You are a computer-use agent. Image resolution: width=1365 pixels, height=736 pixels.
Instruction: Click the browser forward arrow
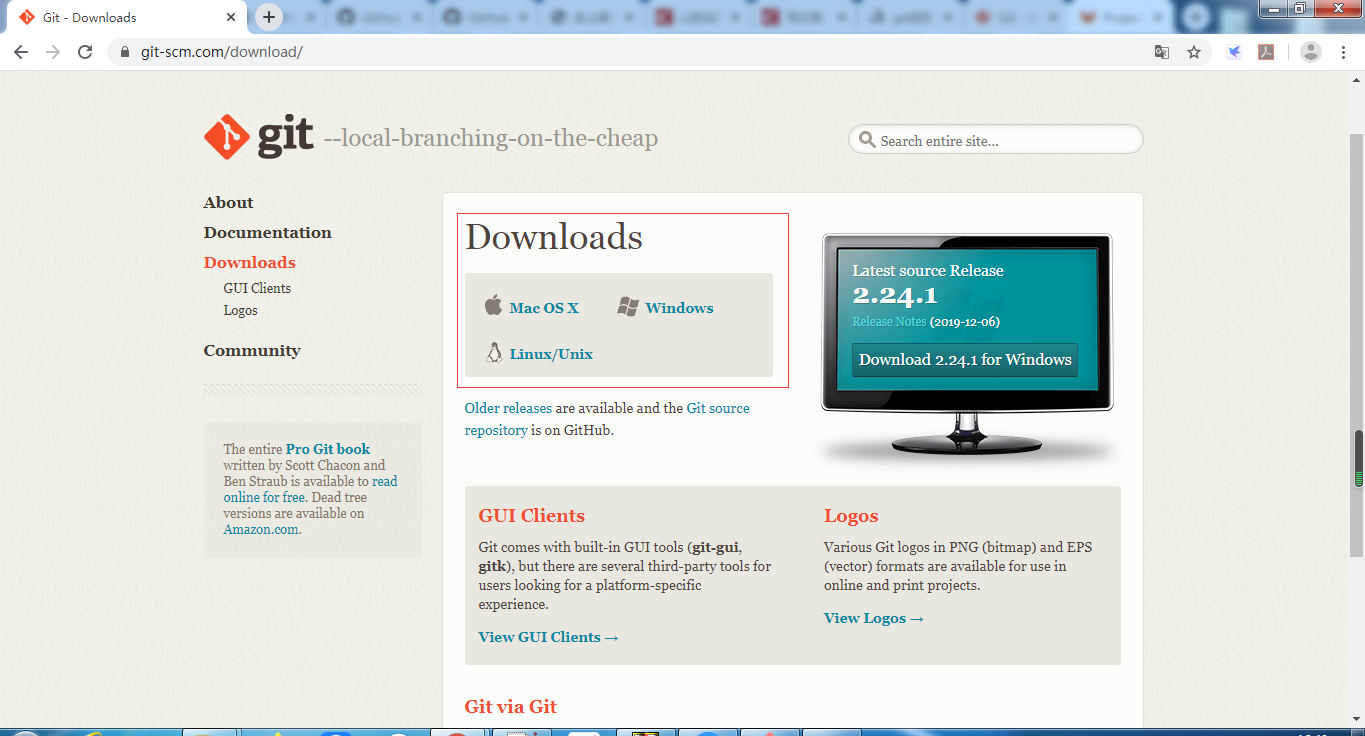coord(53,52)
